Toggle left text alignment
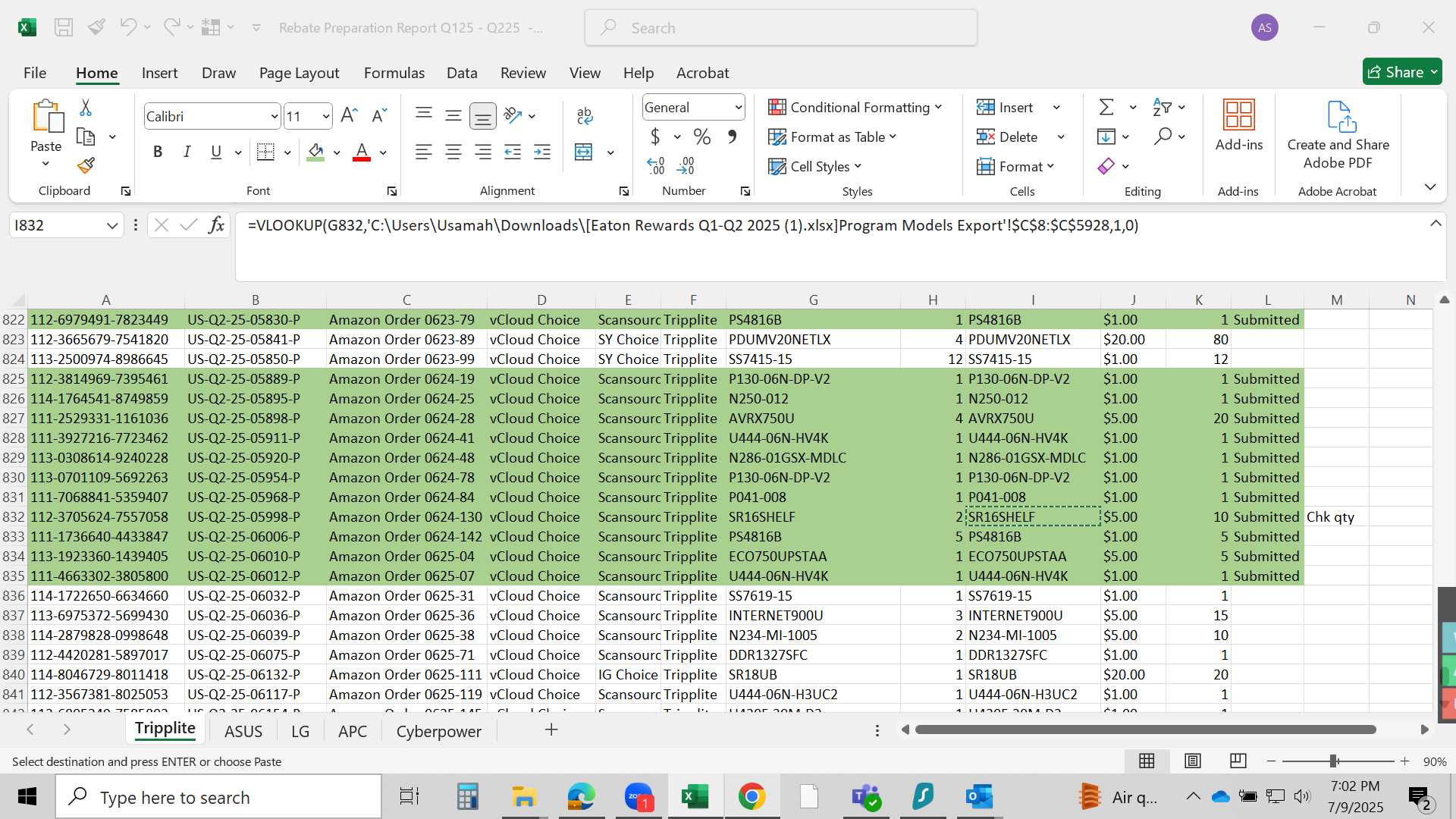This screenshot has width=1456, height=819. (x=424, y=152)
